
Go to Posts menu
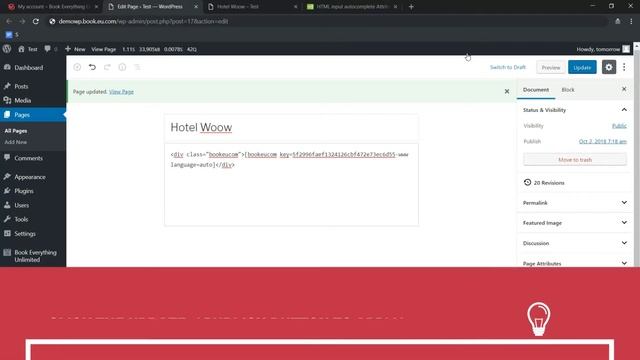coord(21,87)
